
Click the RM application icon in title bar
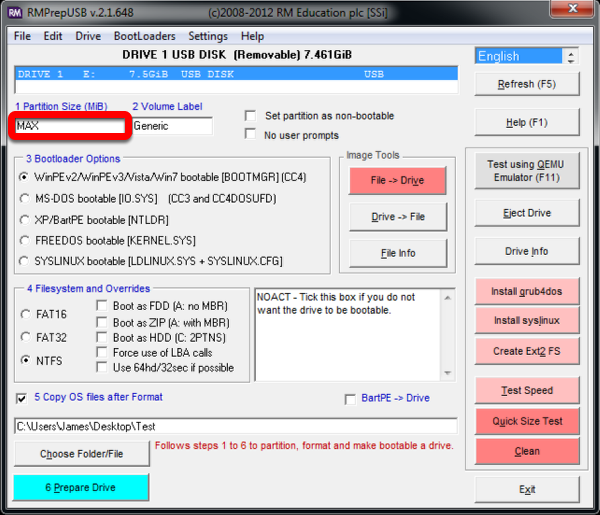click(15, 13)
